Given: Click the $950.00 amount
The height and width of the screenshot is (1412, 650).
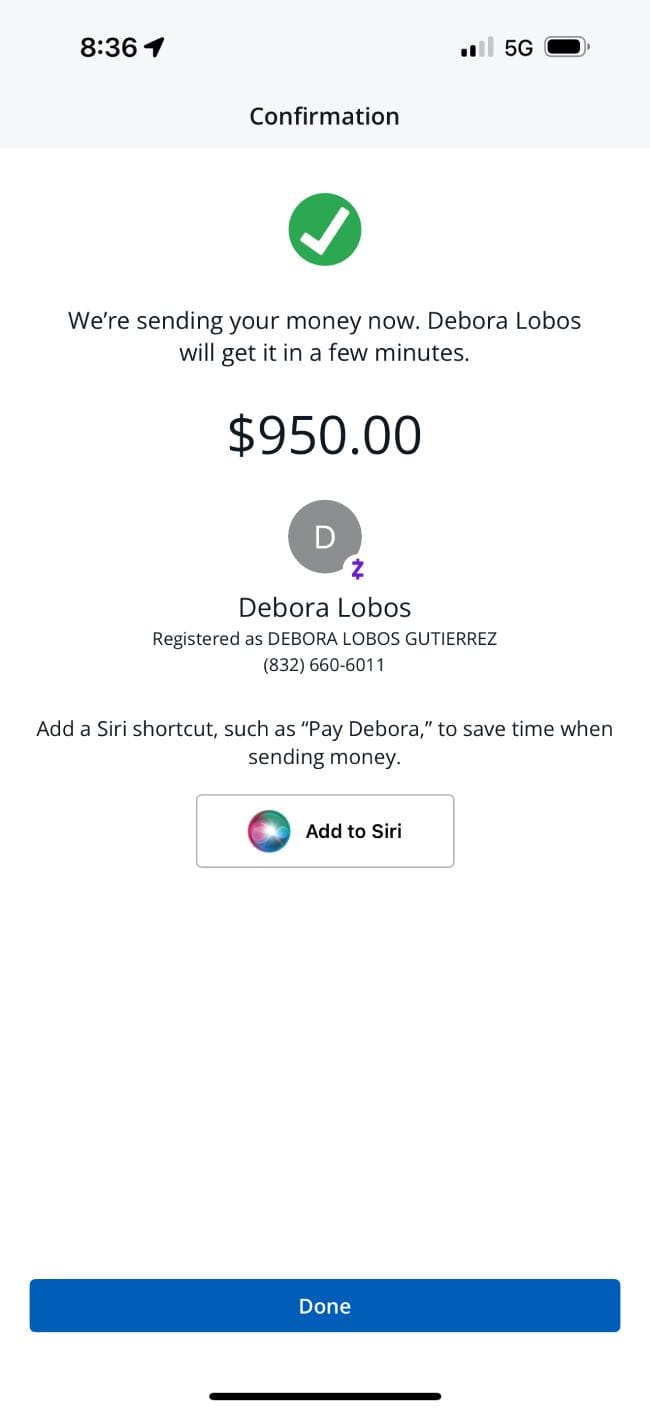Looking at the screenshot, I should [x=325, y=435].
